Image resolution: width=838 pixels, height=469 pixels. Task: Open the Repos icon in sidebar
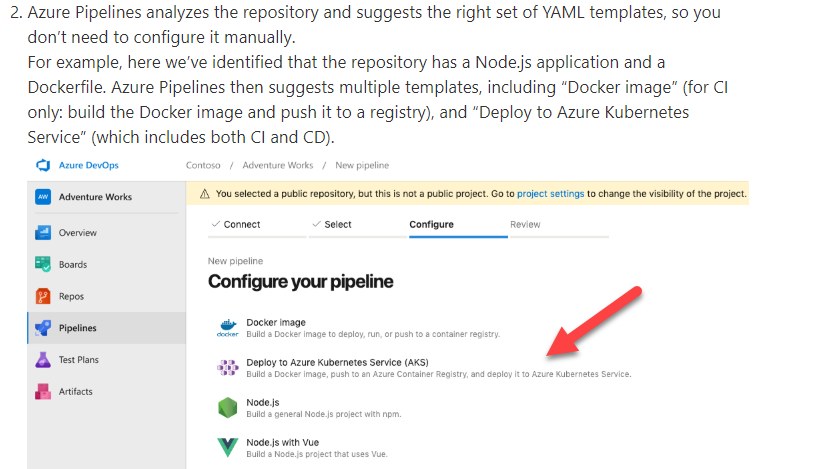(x=43, y=296)
